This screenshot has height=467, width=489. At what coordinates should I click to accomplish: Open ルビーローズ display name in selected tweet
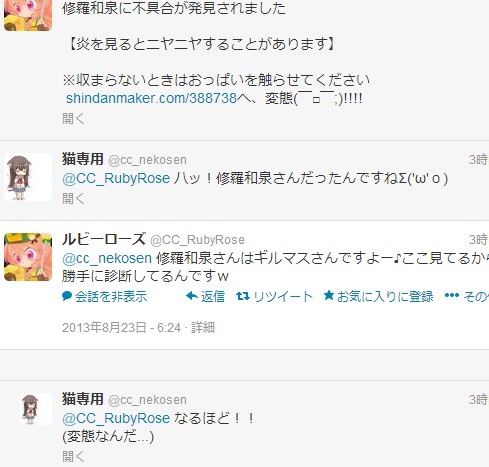coord(104,239)
